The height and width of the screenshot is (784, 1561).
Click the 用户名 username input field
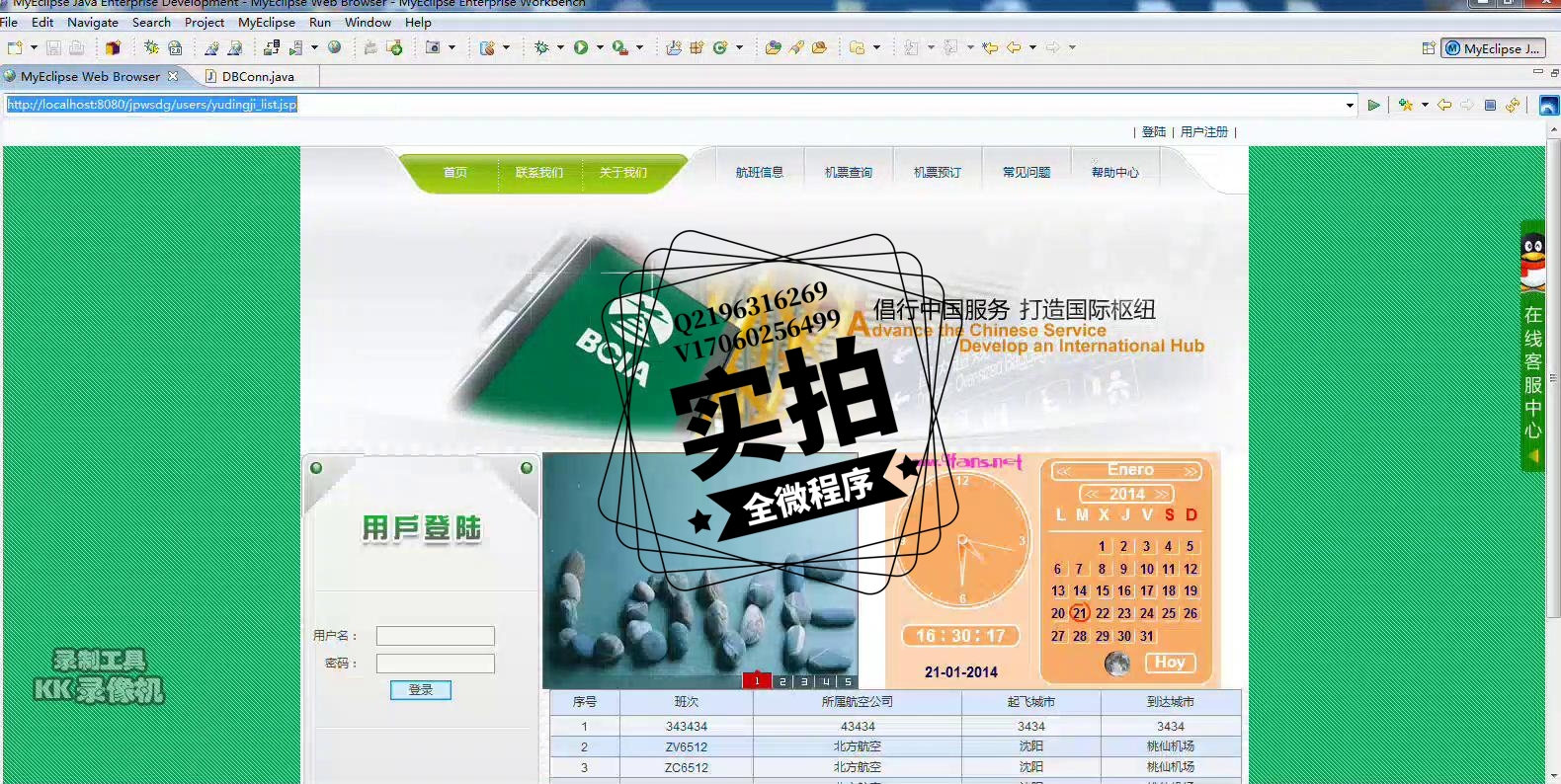(x=436, y=636)
